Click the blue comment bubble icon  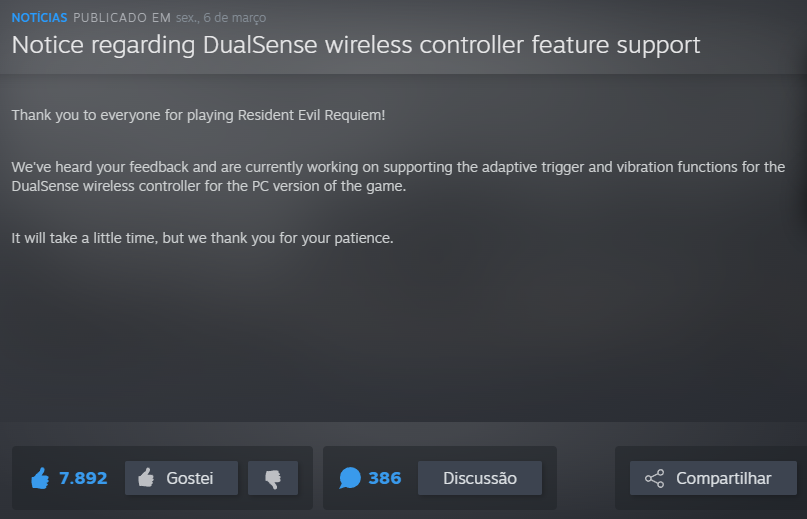point(349,479)
